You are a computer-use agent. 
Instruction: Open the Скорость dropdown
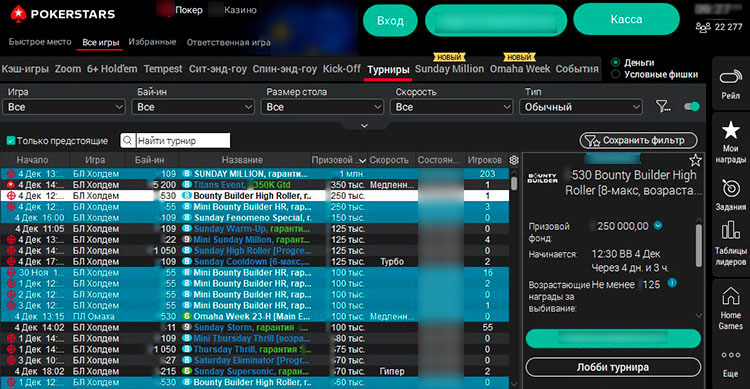pyautogui.click(x=452, y=107)
